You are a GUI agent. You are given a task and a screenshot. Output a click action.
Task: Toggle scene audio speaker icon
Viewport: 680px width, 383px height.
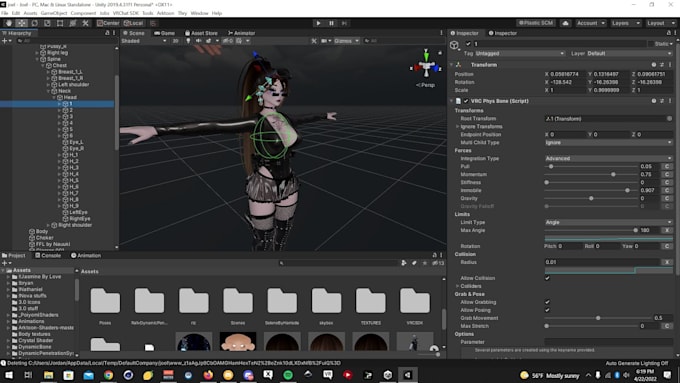pos(198,41)
